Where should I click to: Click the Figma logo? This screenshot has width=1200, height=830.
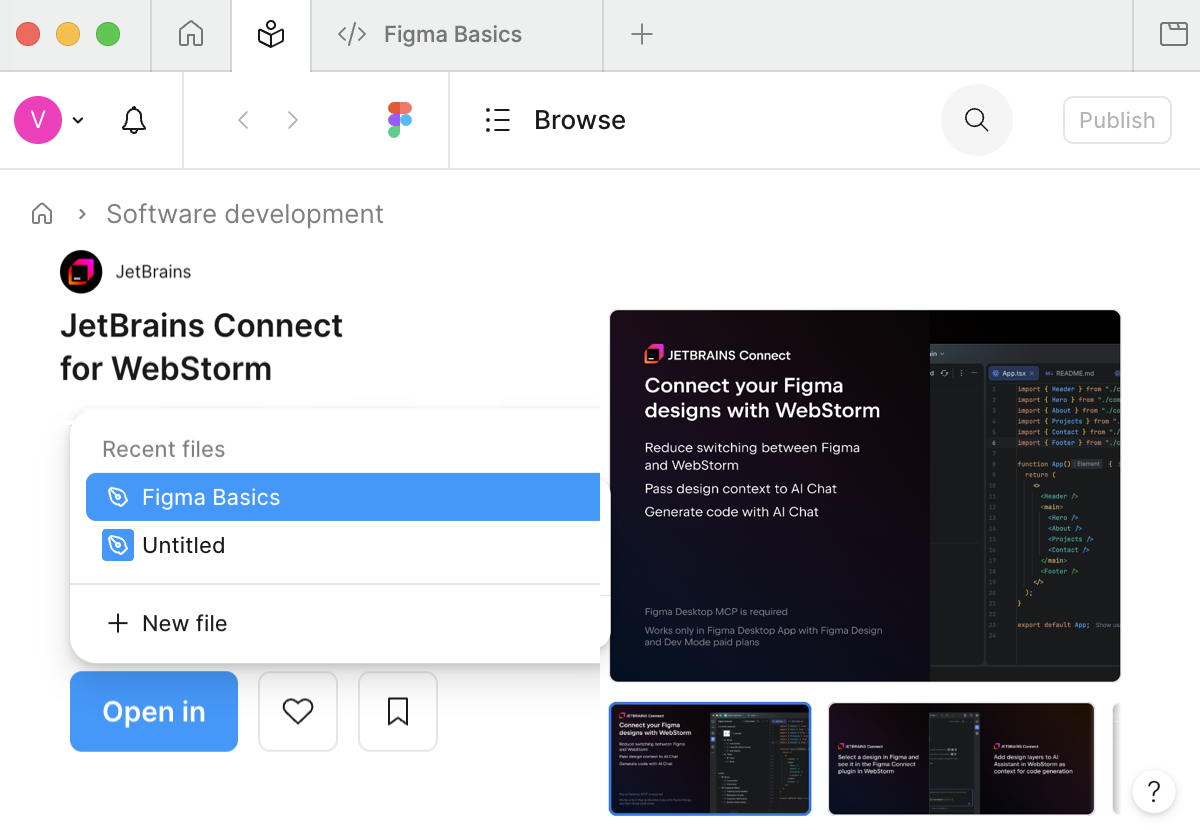[400, 120]
